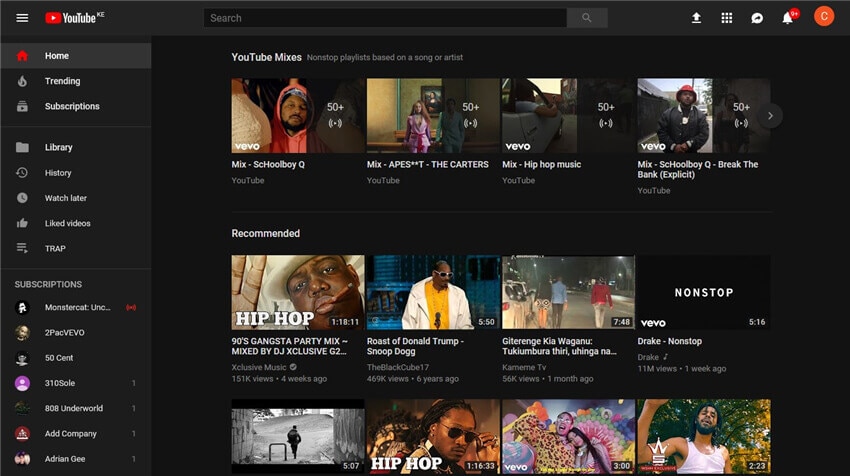Viewport: 850px width, 476px height.
Task: Play Mix - APES**T THE CARTERS thumbnail
Action: 433,115
